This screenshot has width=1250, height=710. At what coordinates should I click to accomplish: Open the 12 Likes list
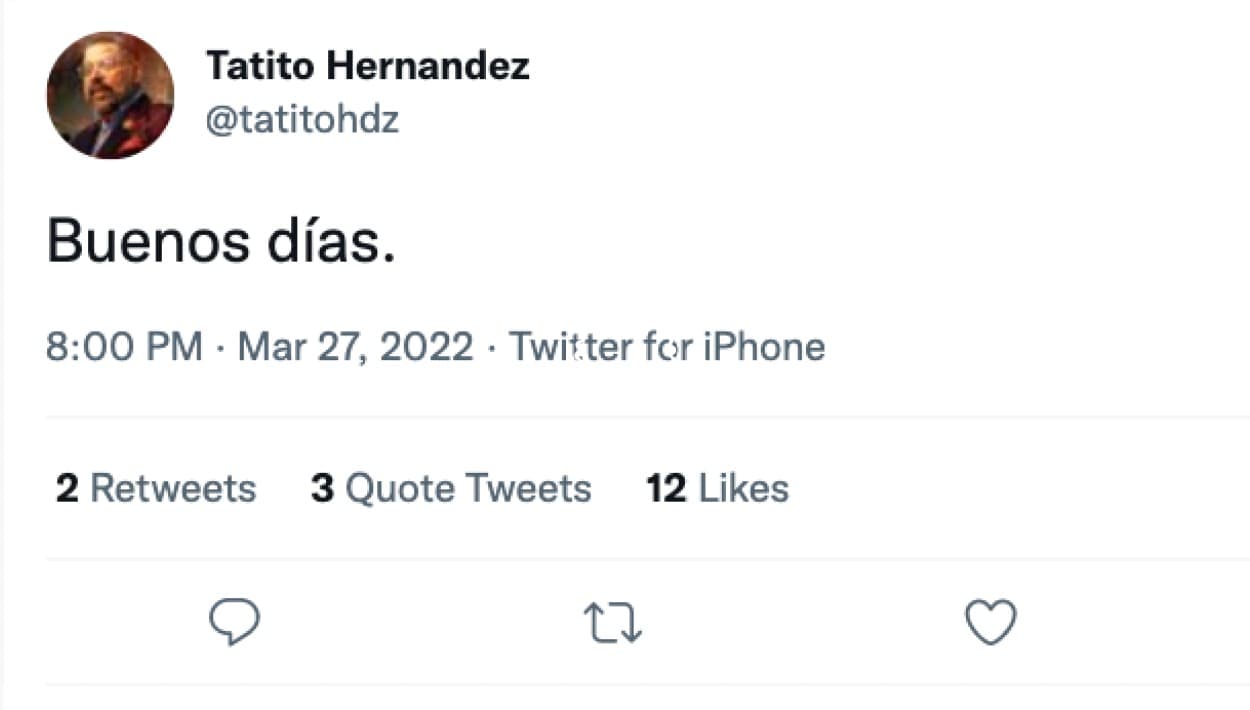717,488
